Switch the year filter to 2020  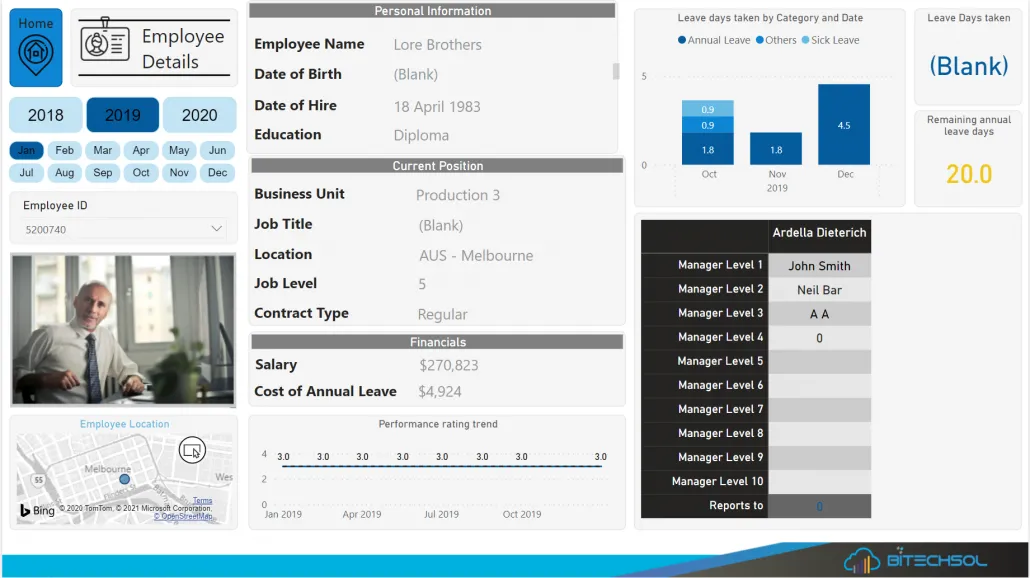click(x=199, y=115)
